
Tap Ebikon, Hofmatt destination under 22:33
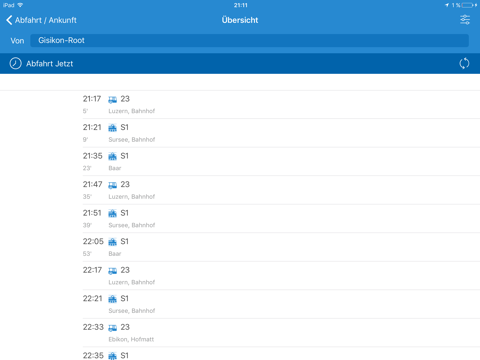pos(131,339)
